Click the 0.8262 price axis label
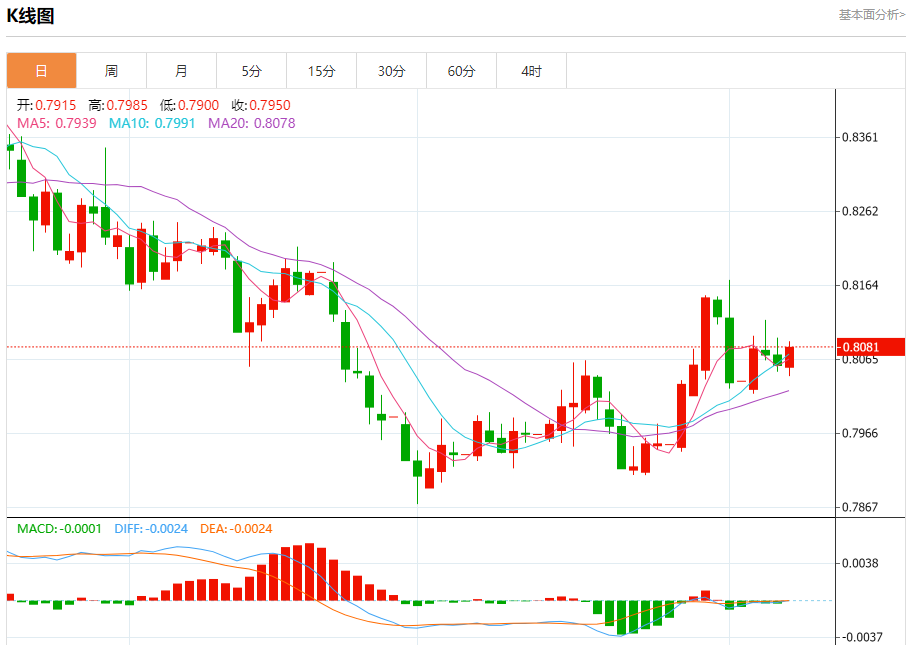 [x=860, y=211]
